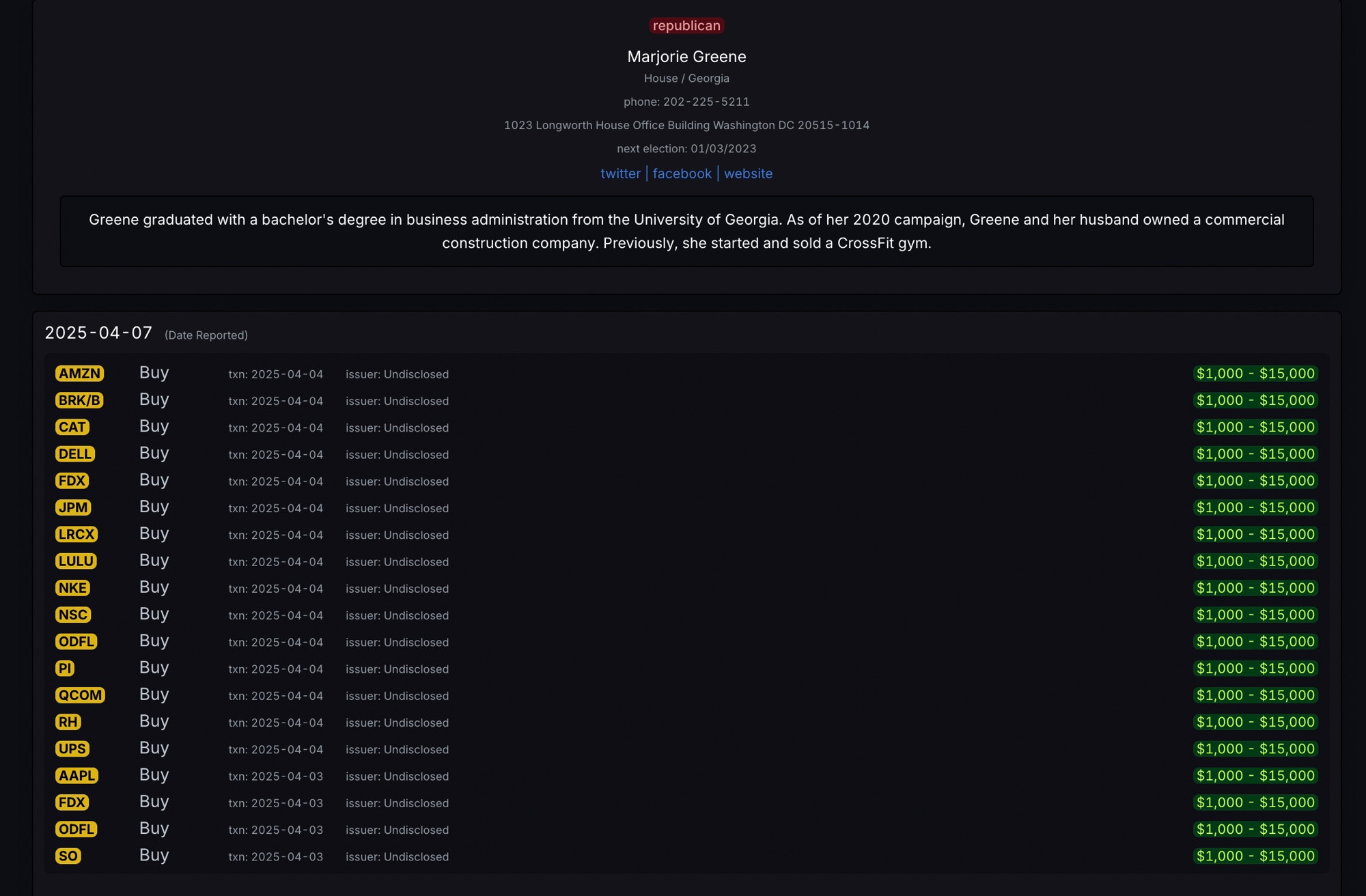Click the ODFL ticker dated 2025-04-03
This screenshot has width=1366, height=896.
(76, 829)
